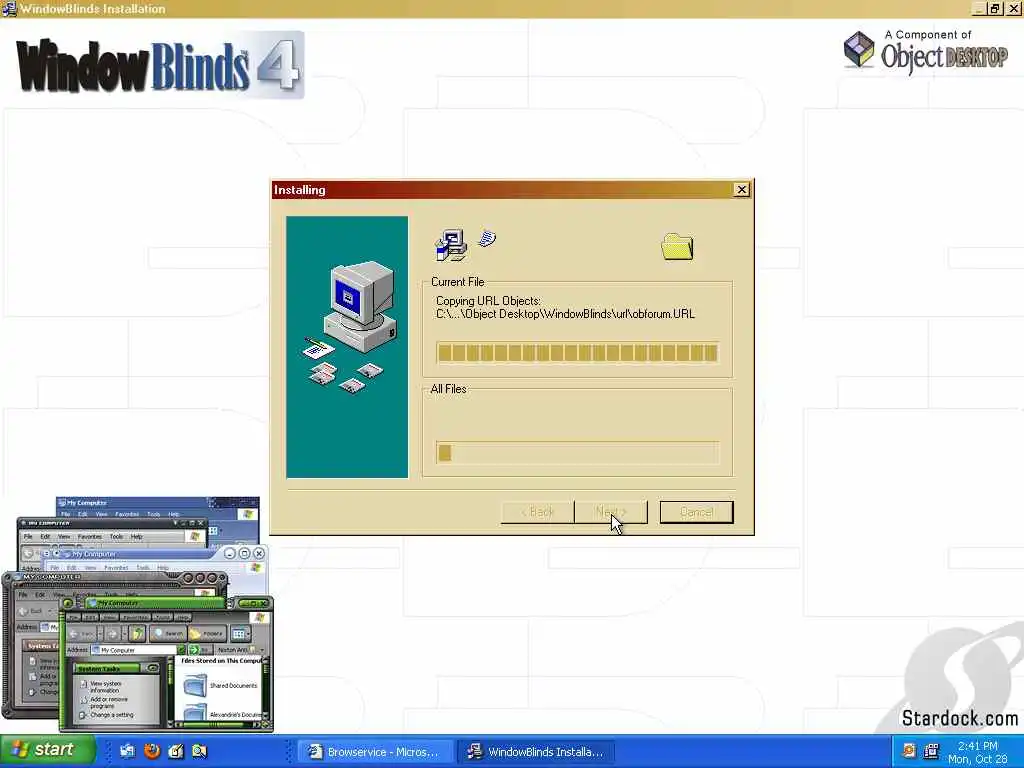1024x768 pixels.
Task: Click the orange system tray icon
Action: coord(908,751)
